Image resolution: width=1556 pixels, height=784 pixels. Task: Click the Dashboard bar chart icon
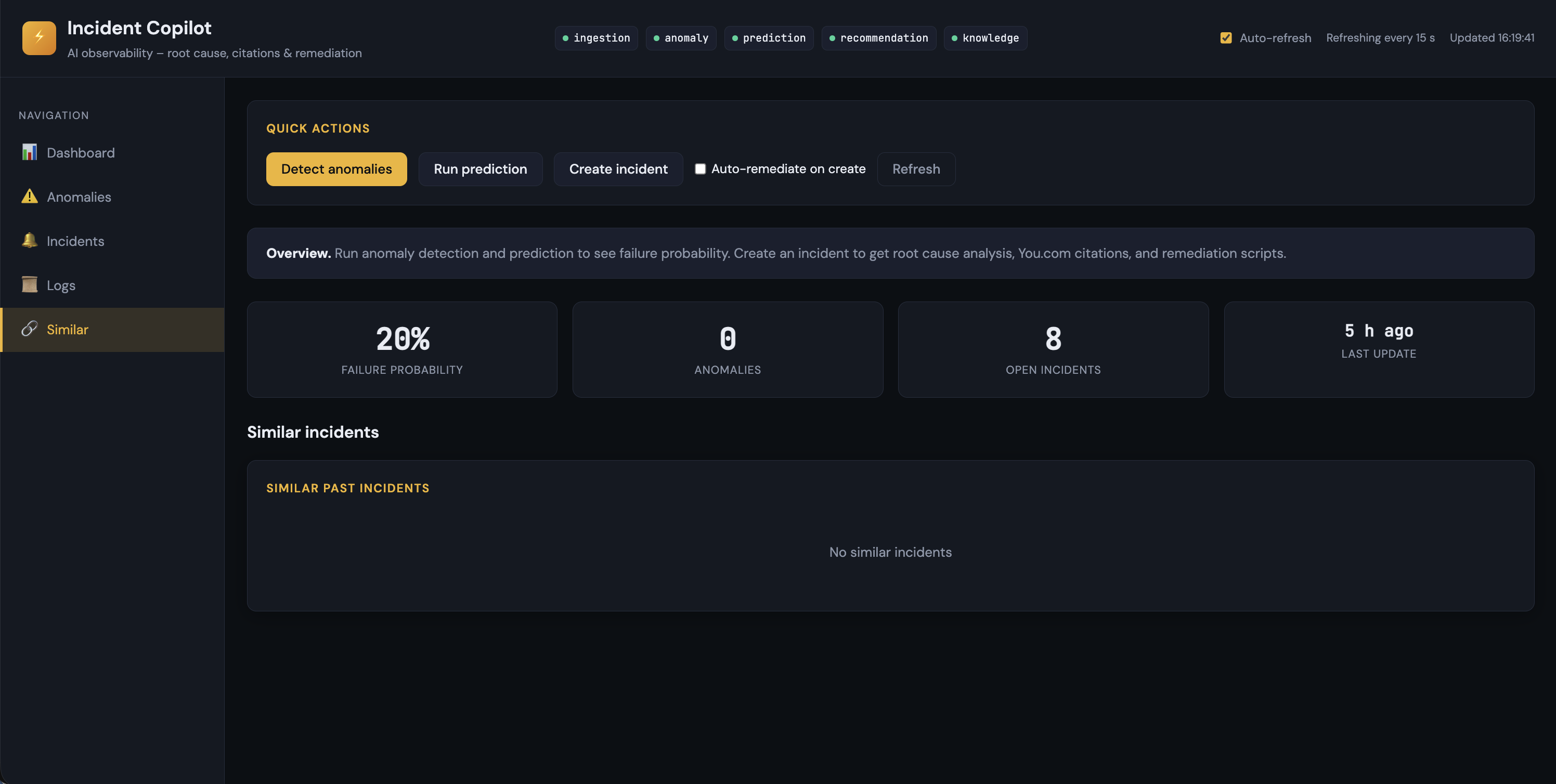[x=29, y=152]
